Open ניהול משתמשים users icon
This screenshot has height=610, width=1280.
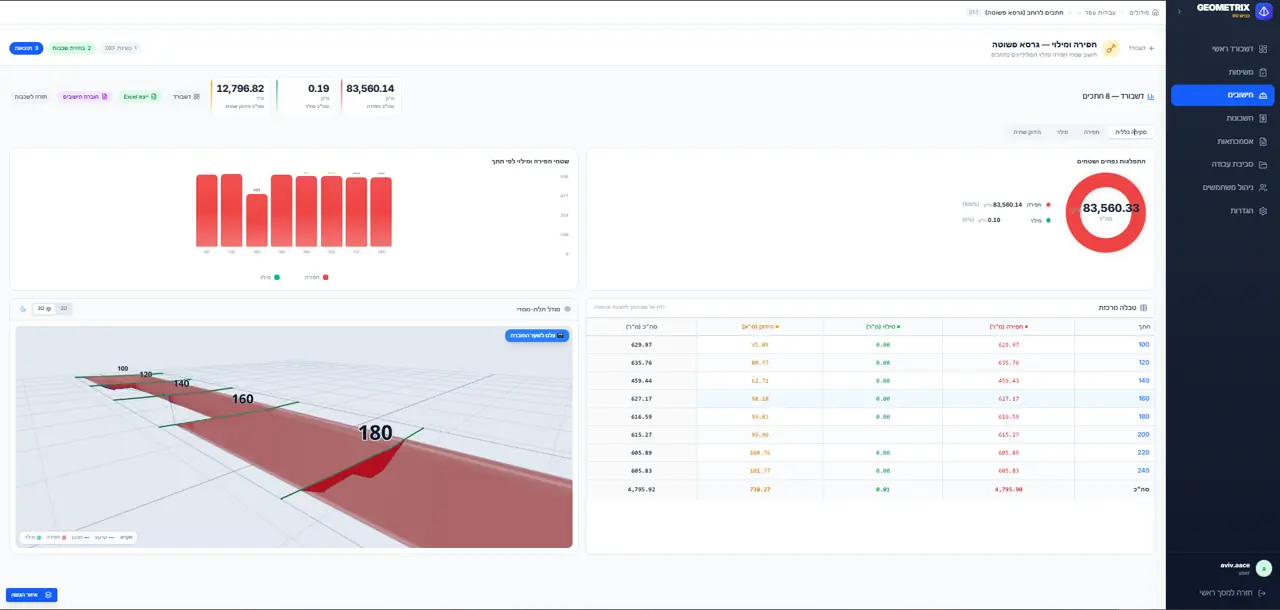click(1263, 187)
